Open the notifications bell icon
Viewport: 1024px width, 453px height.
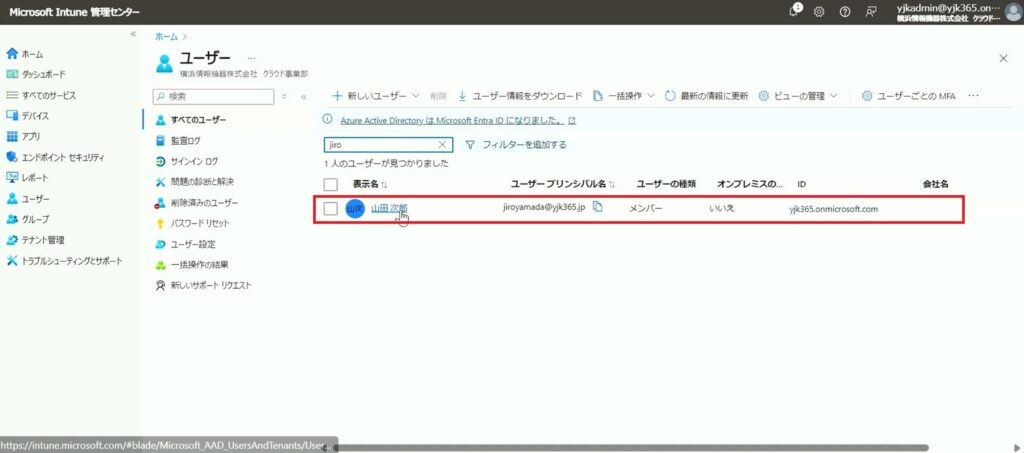pyautogui.click(x=795, y=11)
